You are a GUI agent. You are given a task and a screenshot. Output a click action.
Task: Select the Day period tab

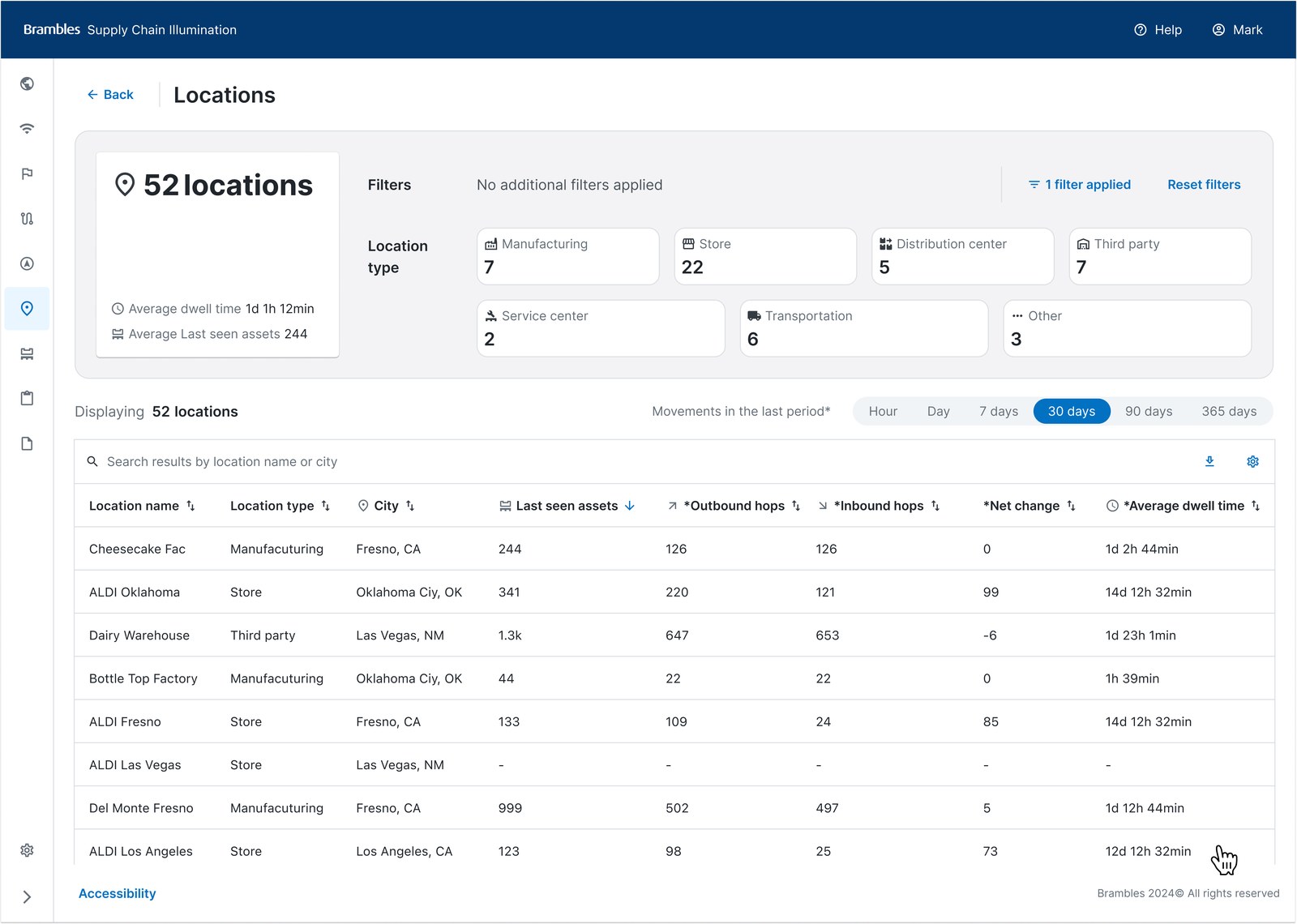point(938,412)
